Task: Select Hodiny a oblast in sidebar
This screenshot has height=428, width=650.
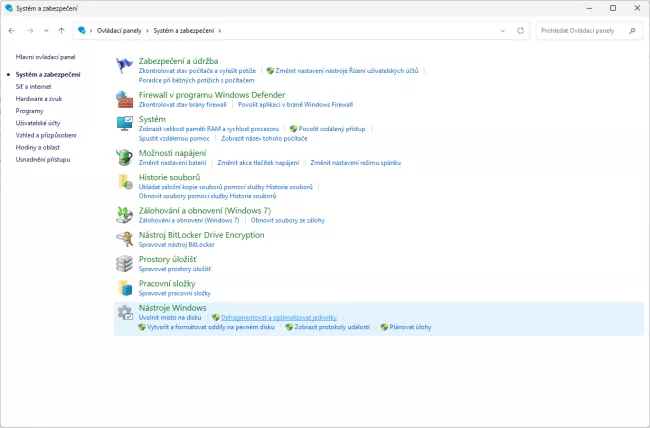Action: click(x=38, y=147)
